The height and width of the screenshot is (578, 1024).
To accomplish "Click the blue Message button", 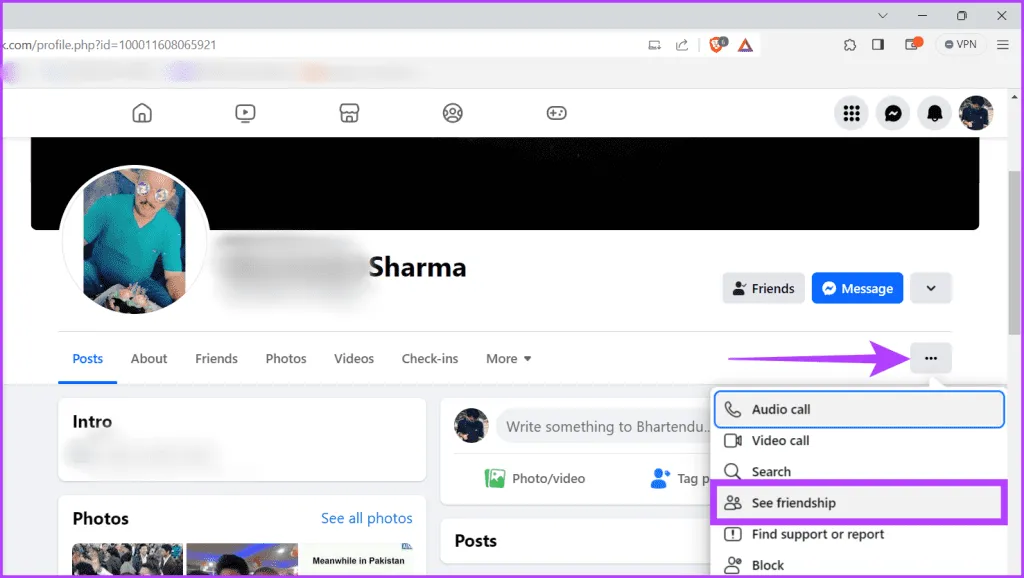I will click(x=857, y=288).
